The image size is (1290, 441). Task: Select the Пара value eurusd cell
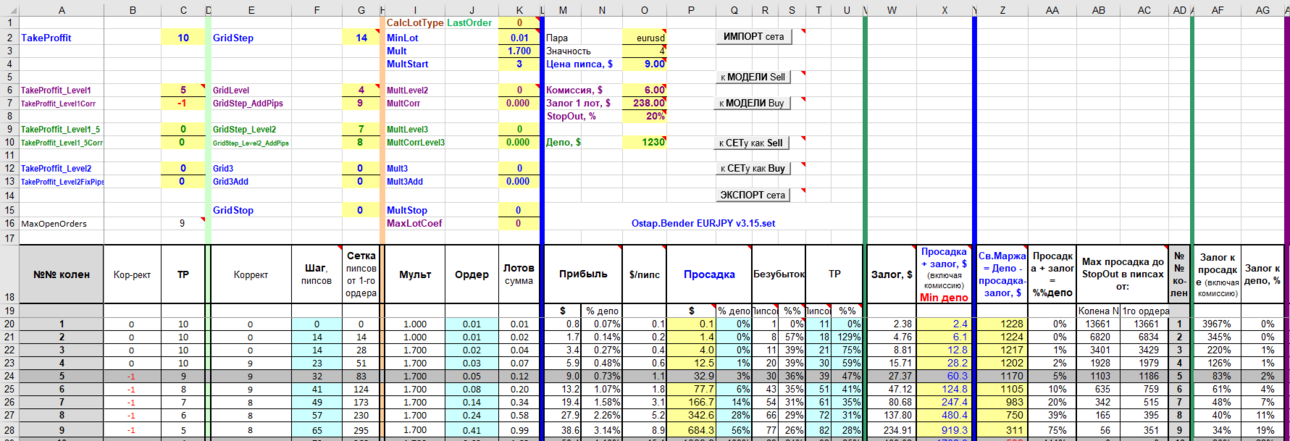click(644, 37)
